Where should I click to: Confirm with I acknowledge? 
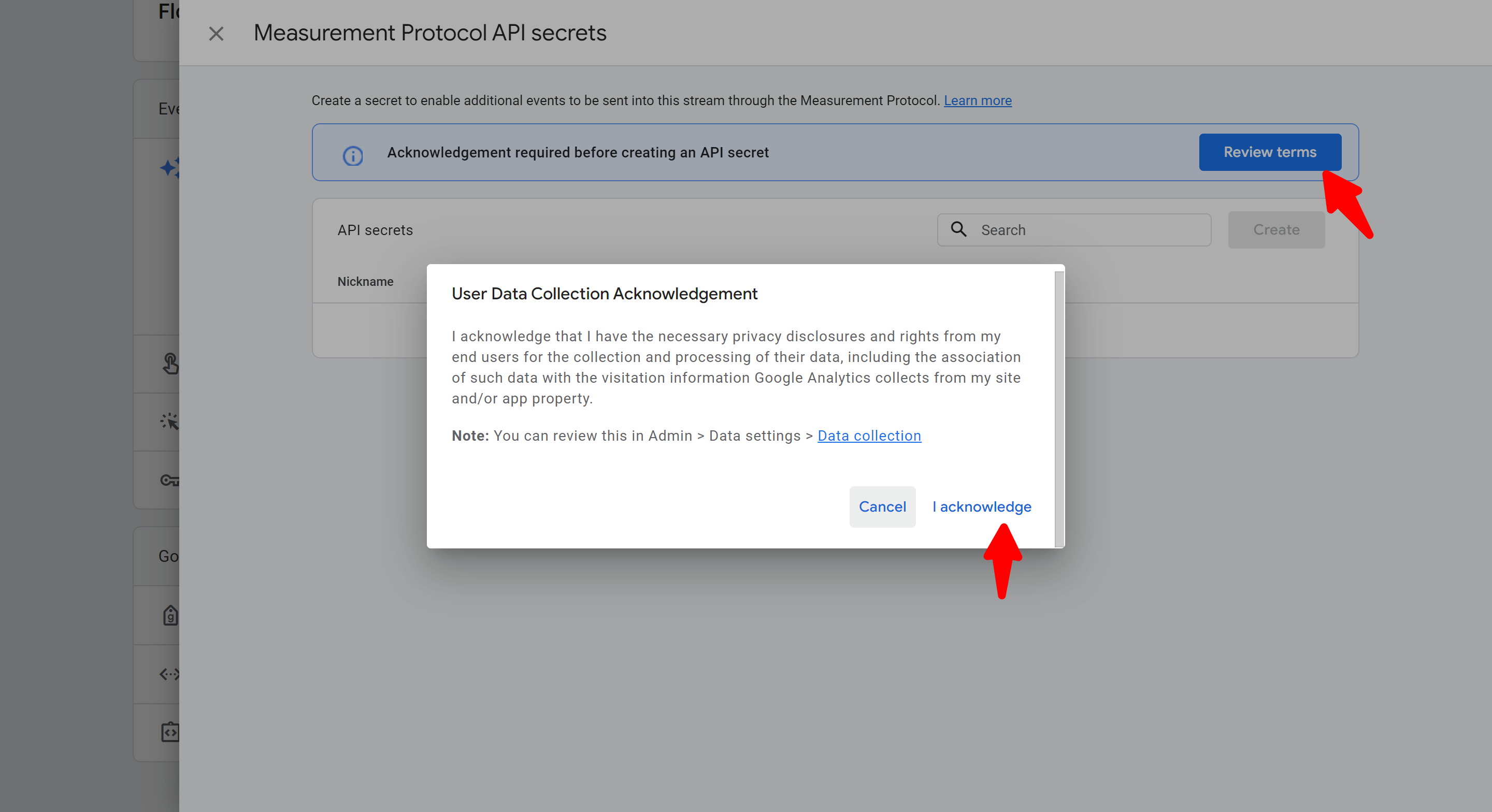(982, 507)
